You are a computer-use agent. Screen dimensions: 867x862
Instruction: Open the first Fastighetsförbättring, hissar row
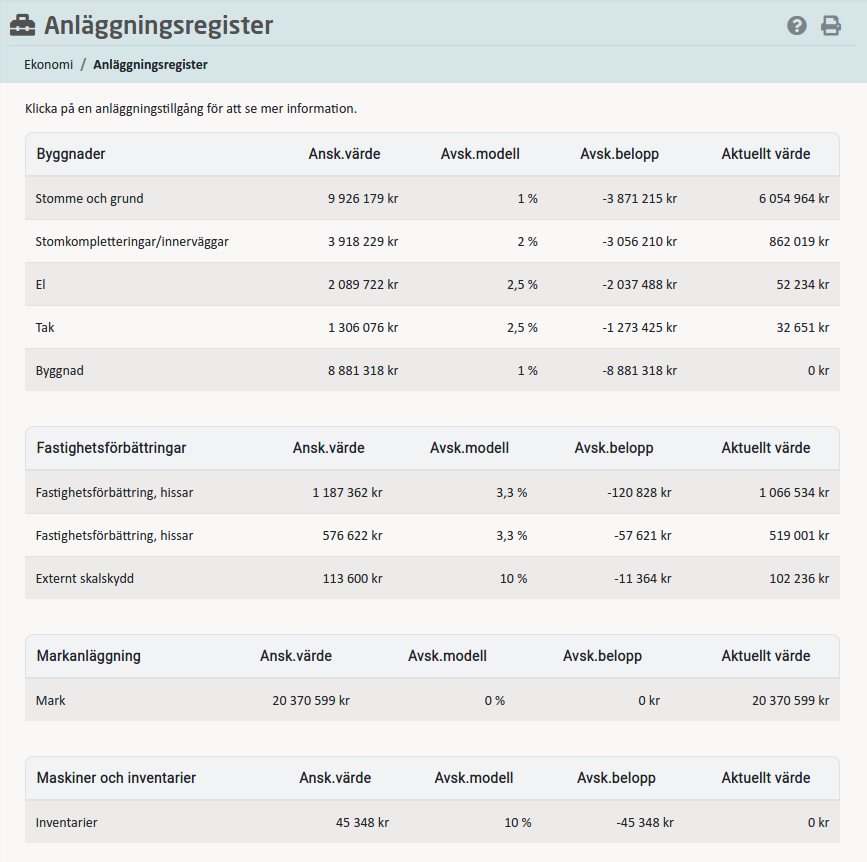[114, 493]
